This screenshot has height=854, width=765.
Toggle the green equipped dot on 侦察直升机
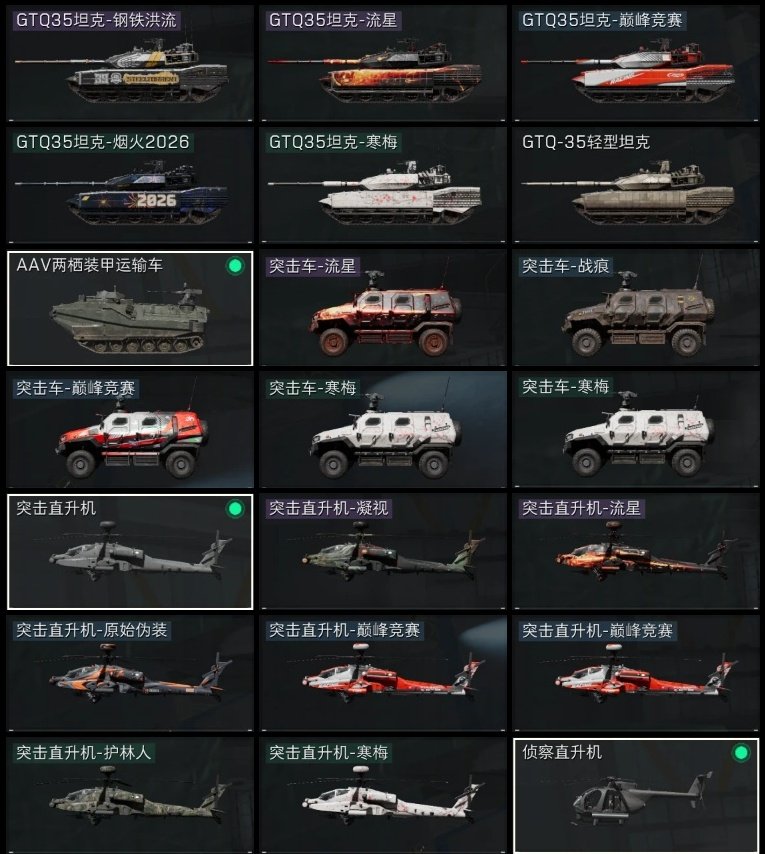[741, 753]
